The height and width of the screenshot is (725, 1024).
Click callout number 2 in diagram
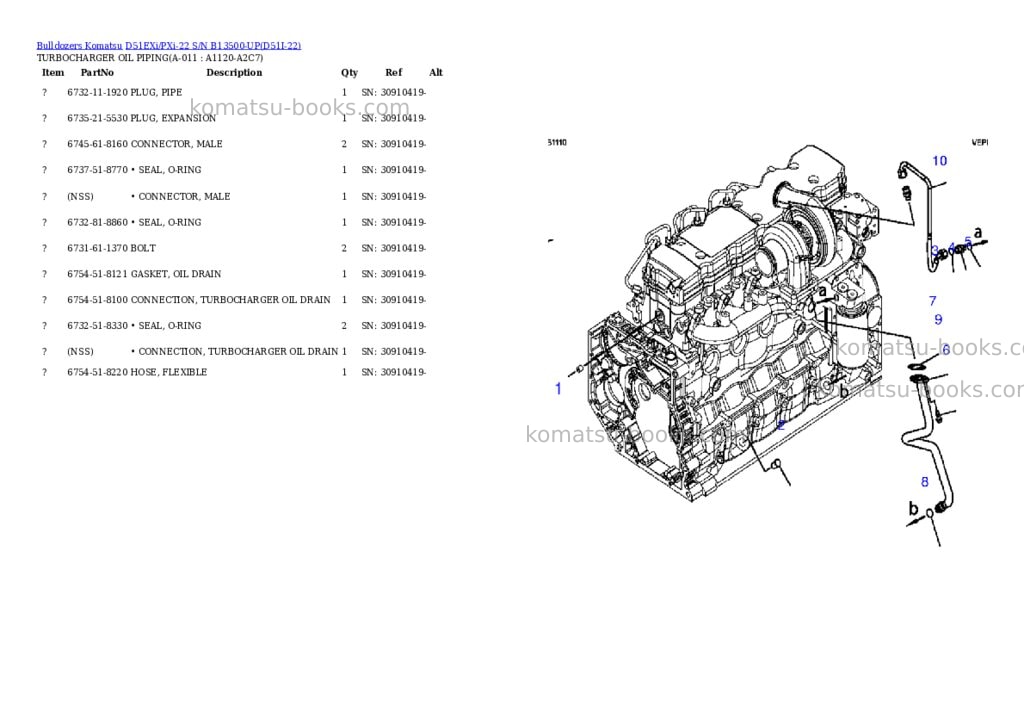781,425
